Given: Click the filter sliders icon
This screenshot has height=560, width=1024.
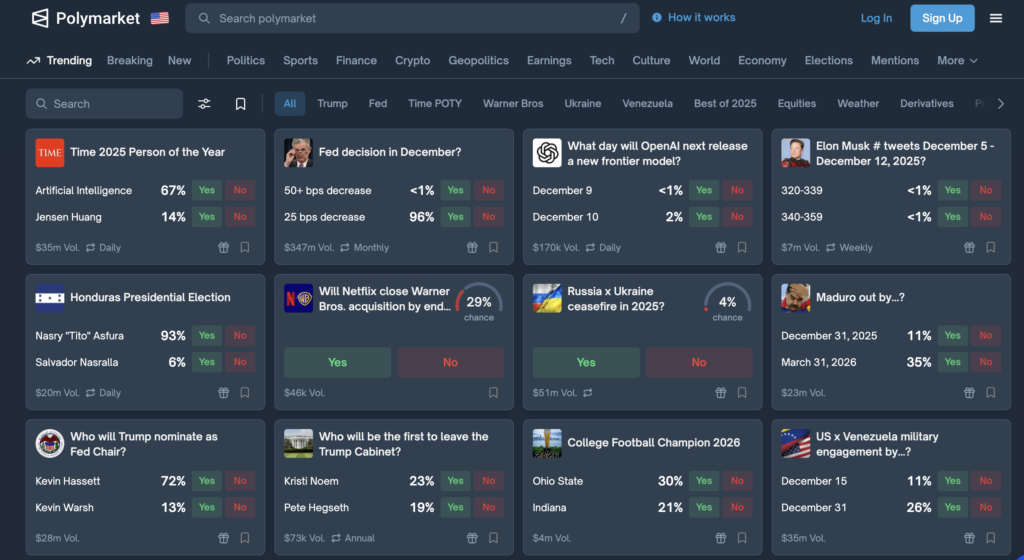Looking at the screenshot, I should [x=204, y=104].
